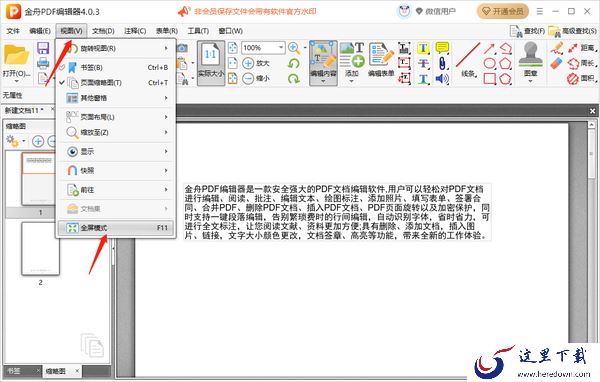Select the red 线条 line drawing tool
The height and width of the screenshot is (382, 600).
pos(468,60)
